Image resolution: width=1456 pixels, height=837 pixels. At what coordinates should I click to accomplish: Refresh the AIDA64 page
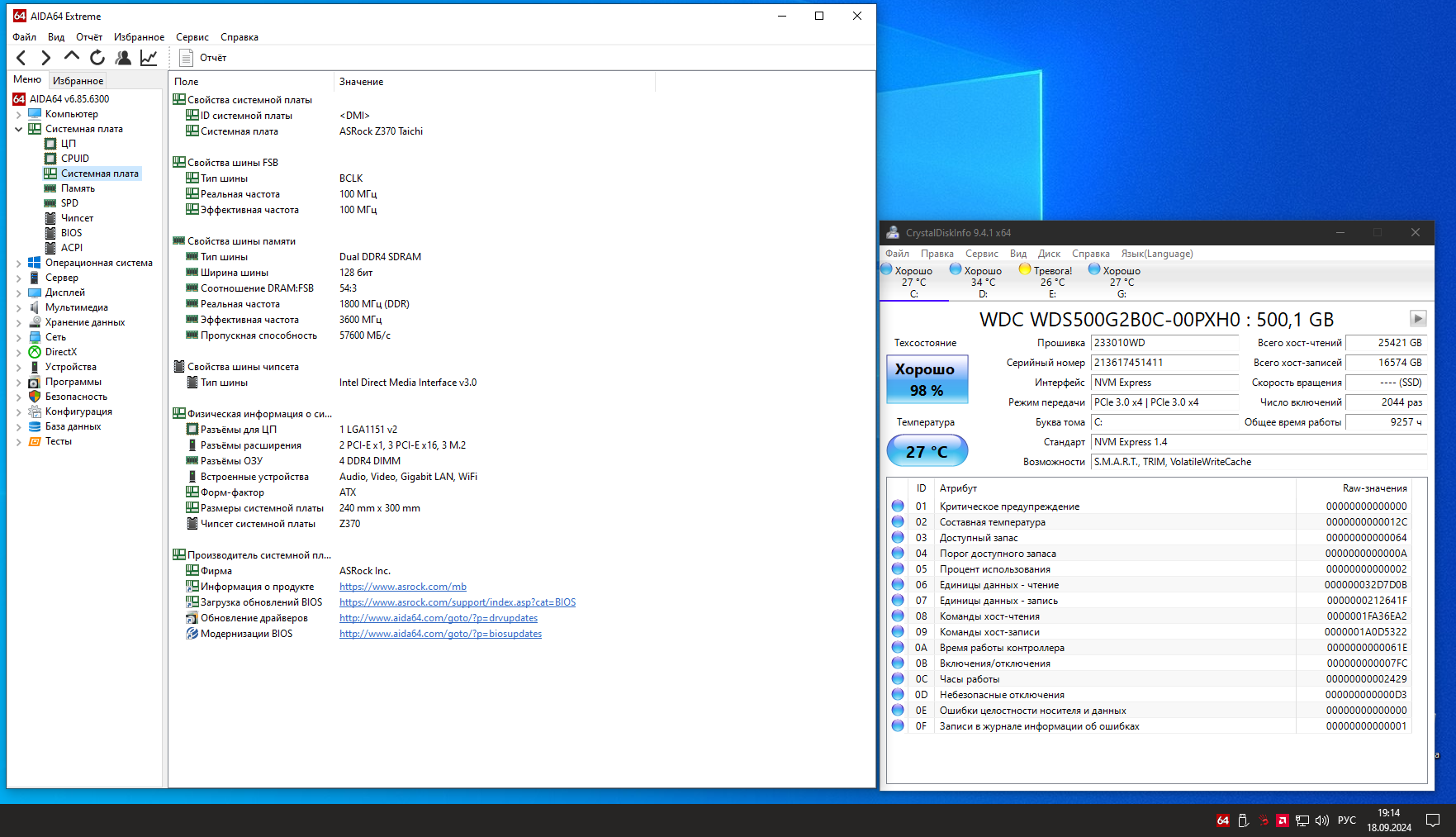(x=97, y=58)
